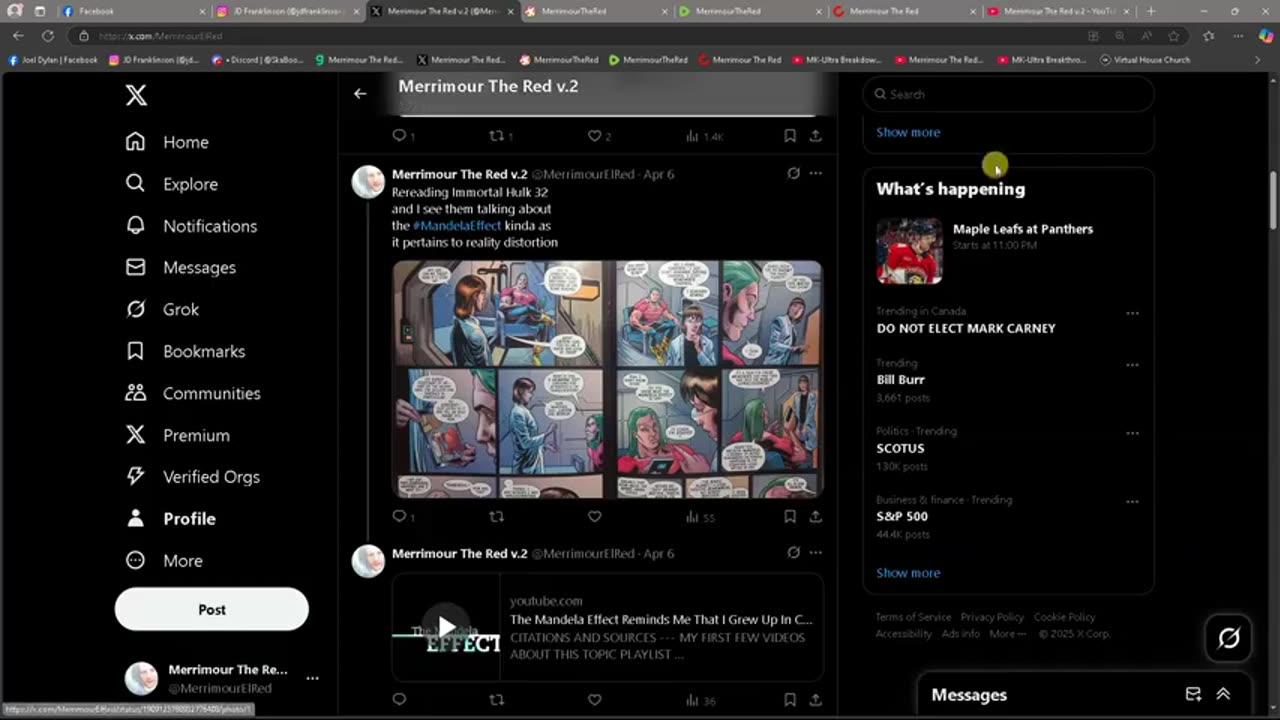The height and width of the screenshot is (720, 1280).
Task: Open Communities page
Action: [x=193, y=393]
